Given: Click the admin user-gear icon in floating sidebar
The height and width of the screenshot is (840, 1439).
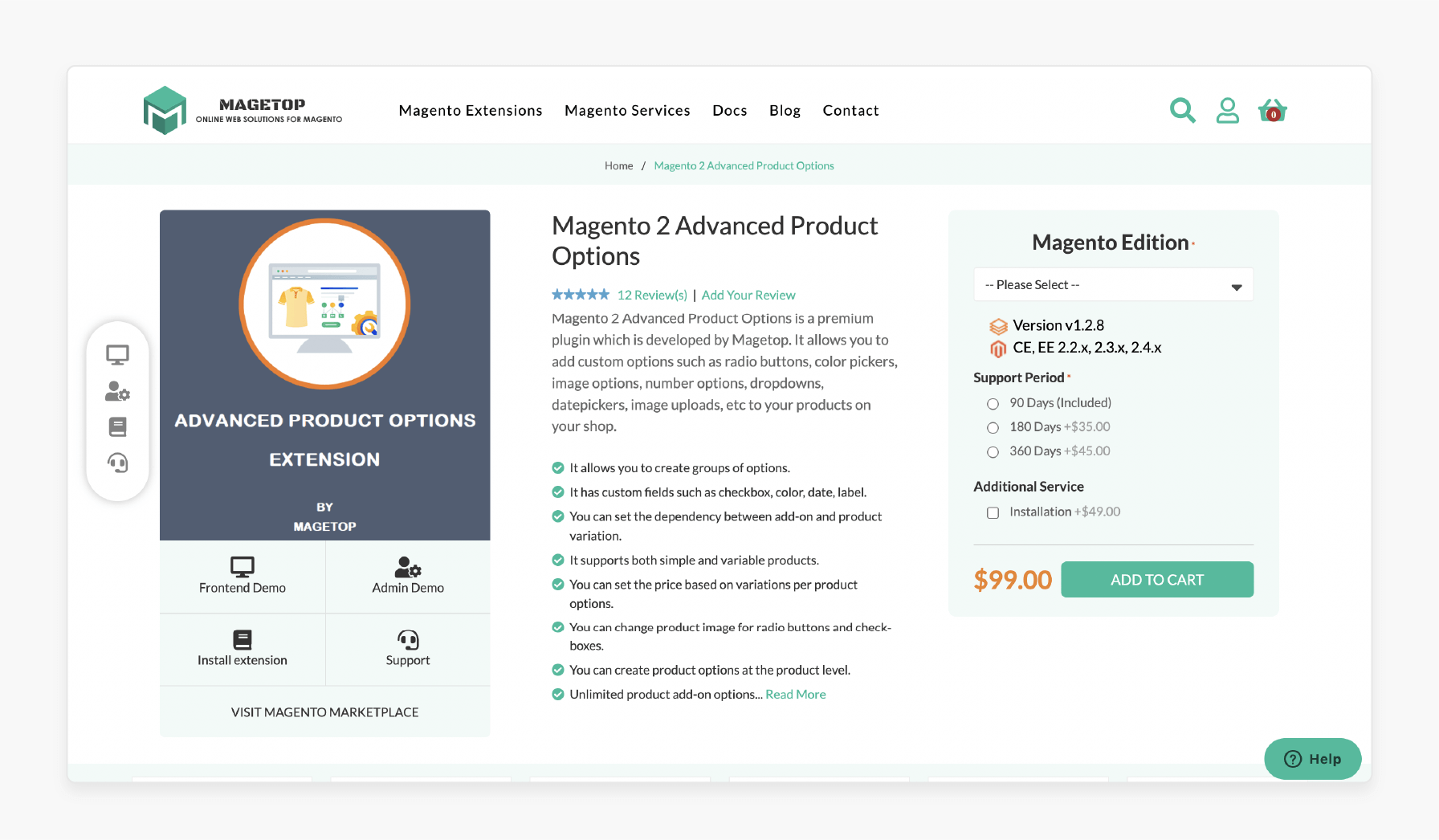Looking at the screenshot, I should (118, 391).
